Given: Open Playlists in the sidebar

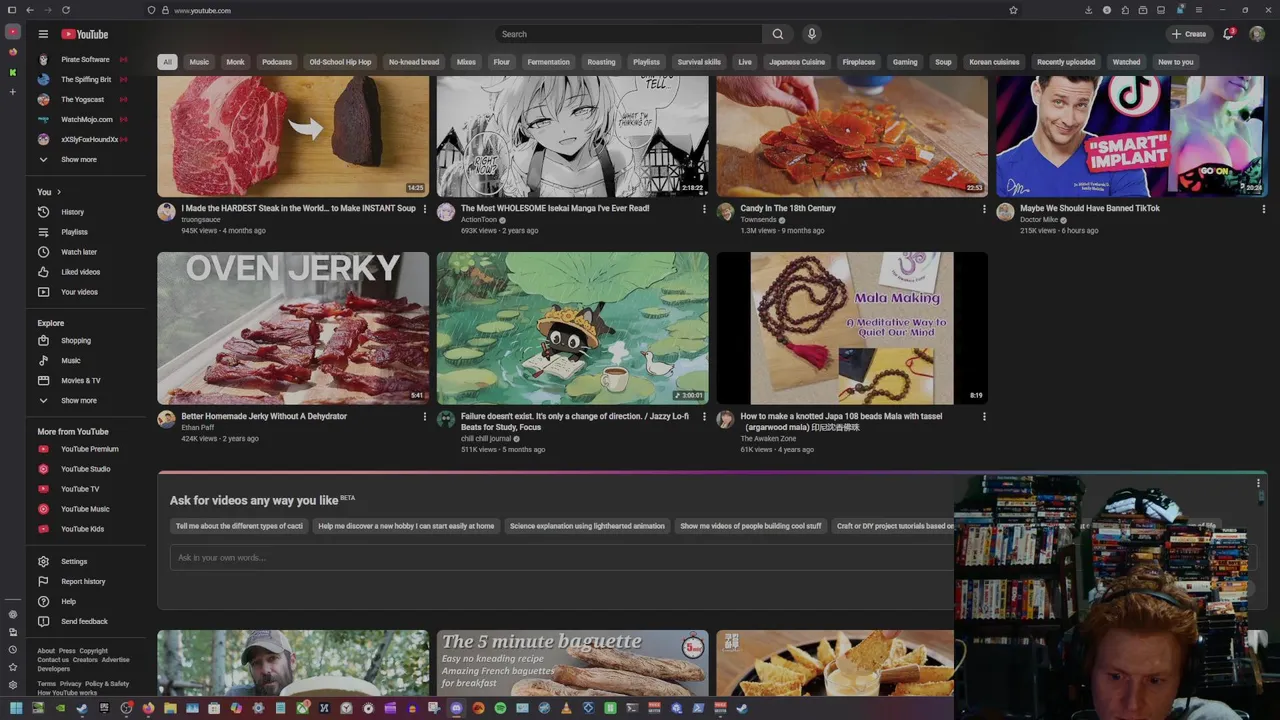Looking at the screenshot, I should [74, 232].
